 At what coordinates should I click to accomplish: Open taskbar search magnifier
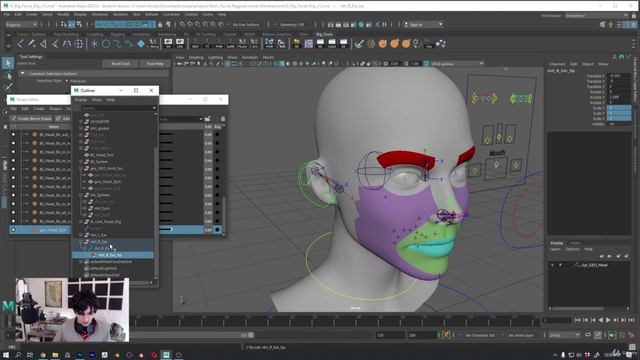[18, 355]
